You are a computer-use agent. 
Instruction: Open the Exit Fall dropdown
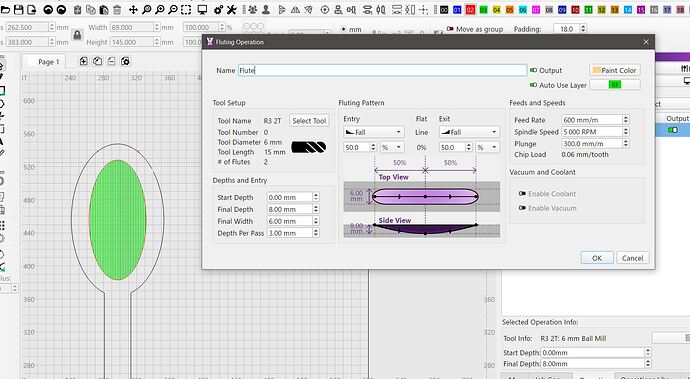click(x=469, y=132)
